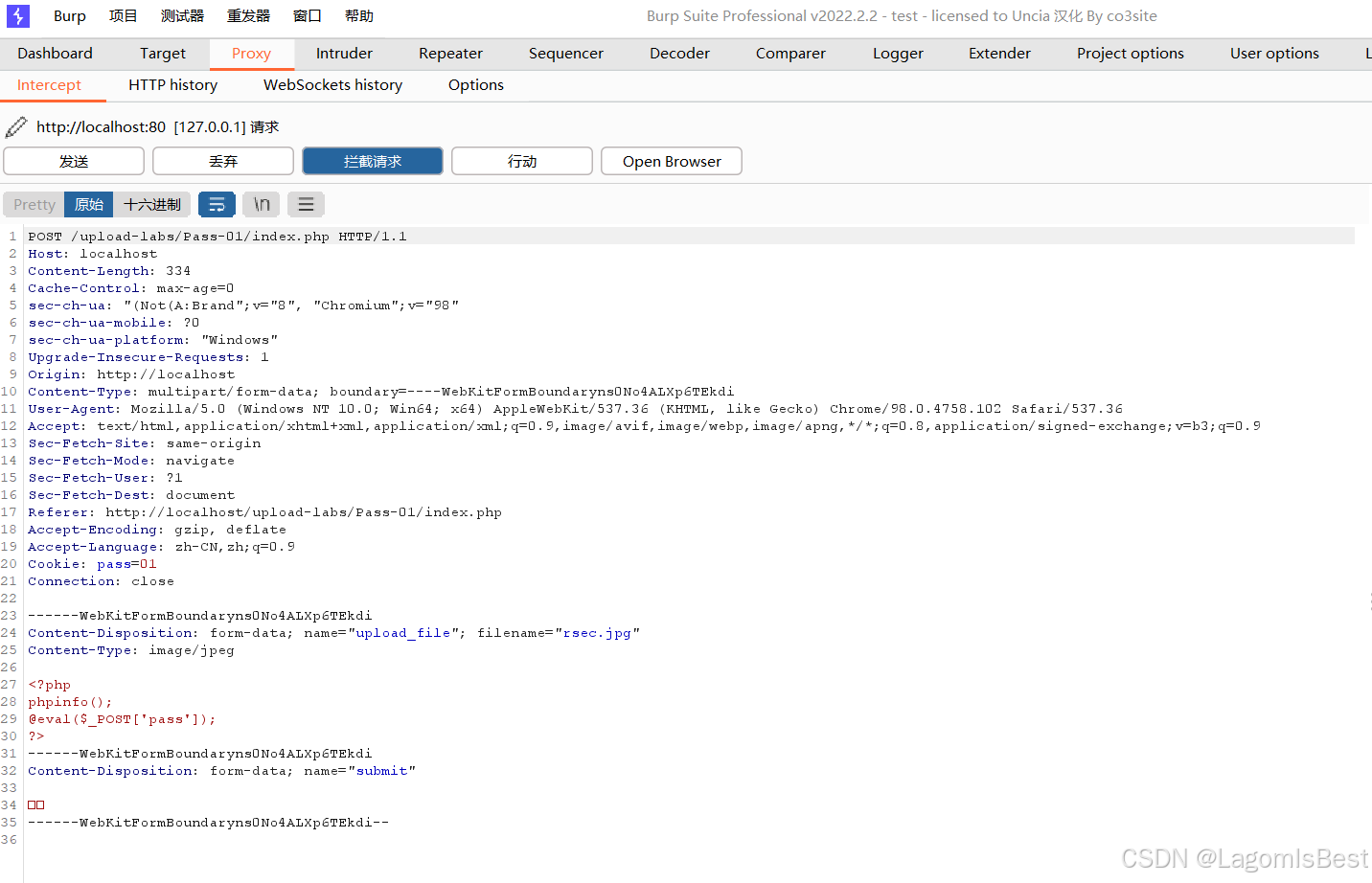Viewport: 1372px width, 883px height.
Task: Click the User-Agent header line
Action: [575, 409]
